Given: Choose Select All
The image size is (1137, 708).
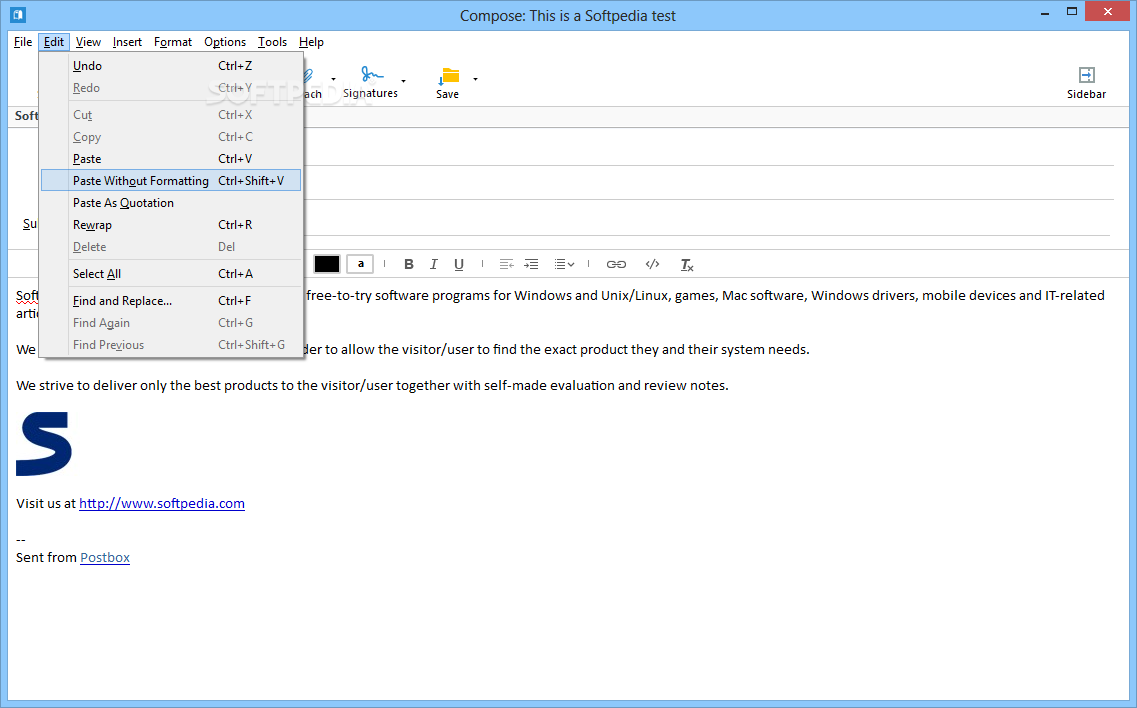Looking at the screenshot, I should click(x=171, y=273).
